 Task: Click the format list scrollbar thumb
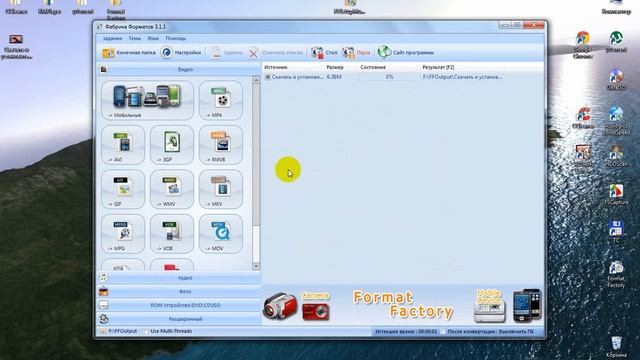tap(256, 155)
